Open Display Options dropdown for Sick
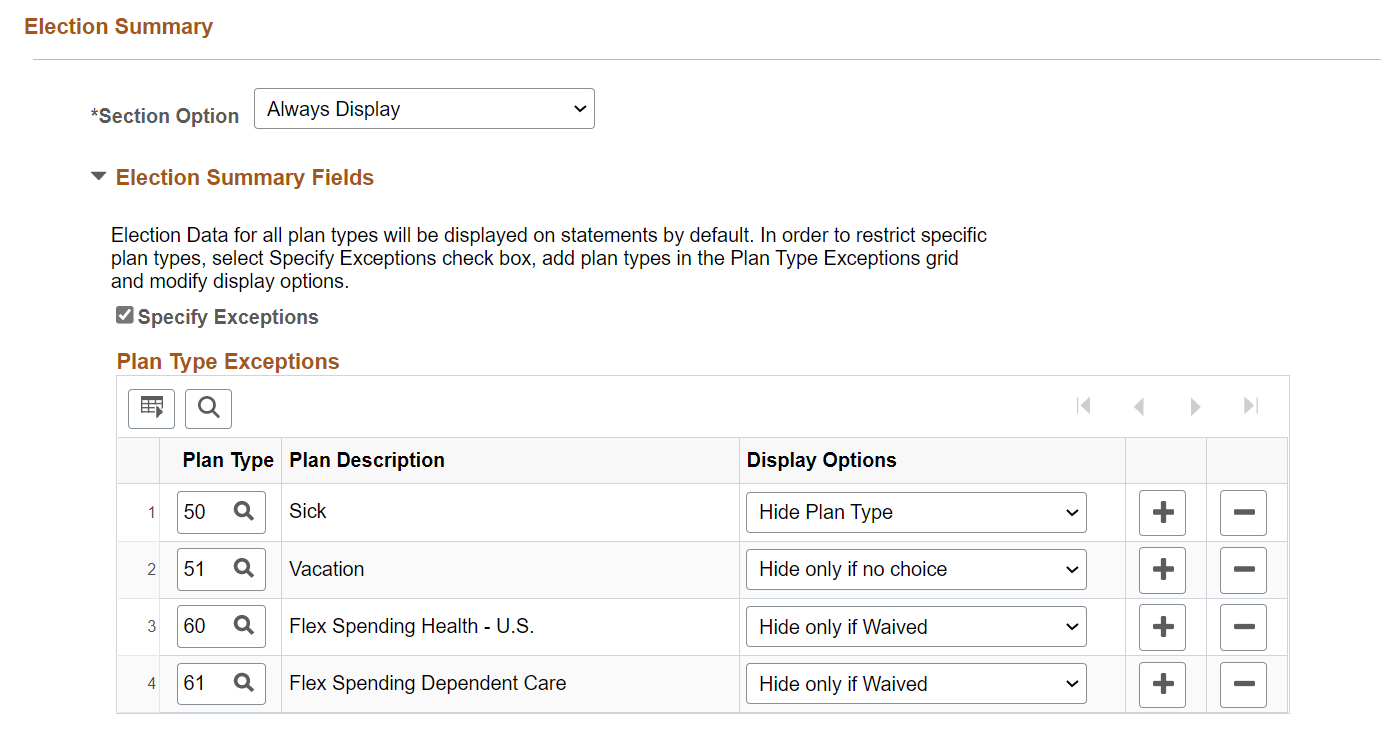The width and height of the screenshot is (1381, 744). tap(916, 513)
